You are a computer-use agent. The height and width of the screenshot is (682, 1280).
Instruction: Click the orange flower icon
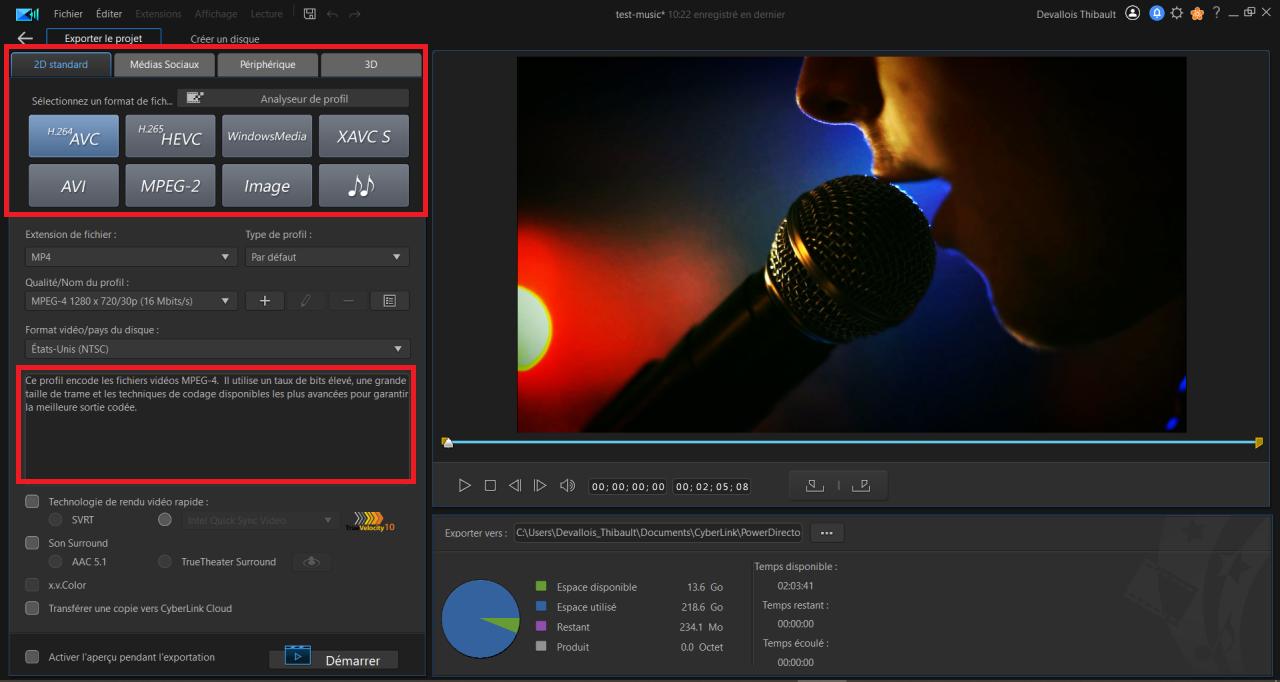click(1197, 14)
